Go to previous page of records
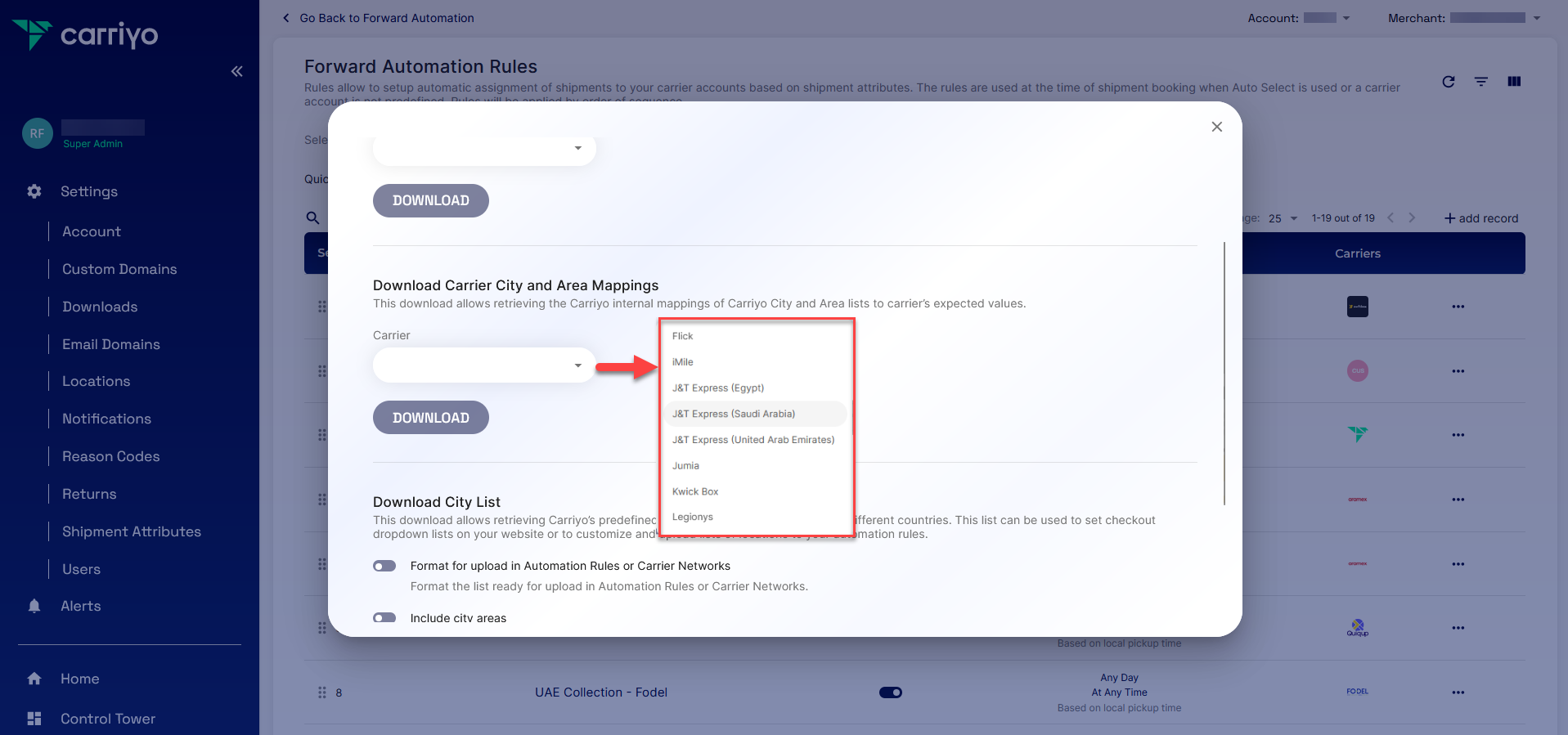 (x=1391, y=218)
